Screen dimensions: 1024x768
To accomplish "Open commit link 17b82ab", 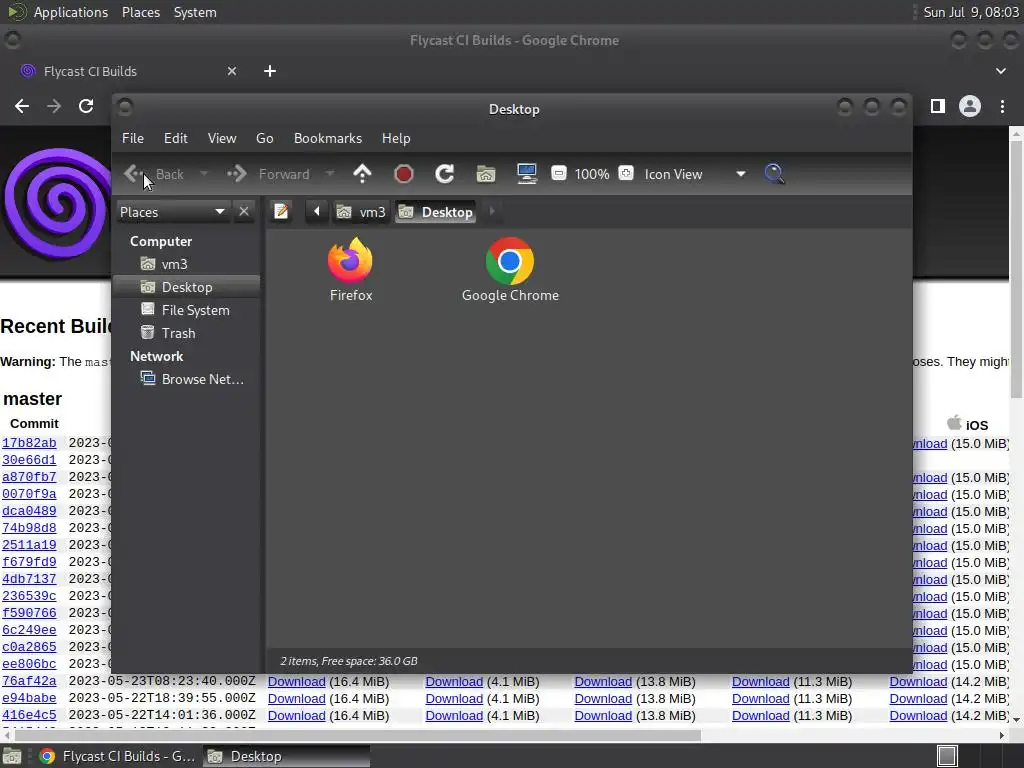I will [x=29, y=443].
